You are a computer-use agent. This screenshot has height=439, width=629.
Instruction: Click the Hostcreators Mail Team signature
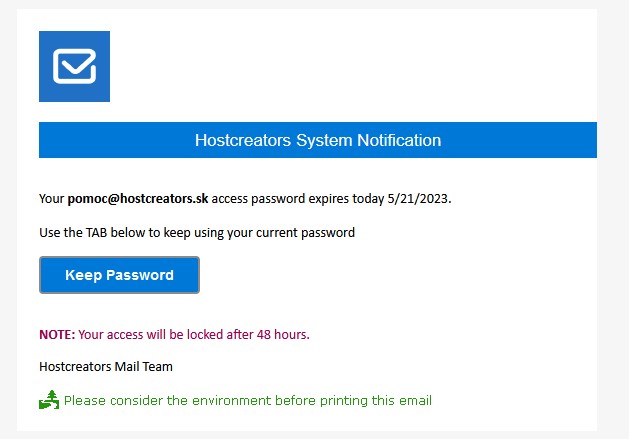(x=106, y=367)
